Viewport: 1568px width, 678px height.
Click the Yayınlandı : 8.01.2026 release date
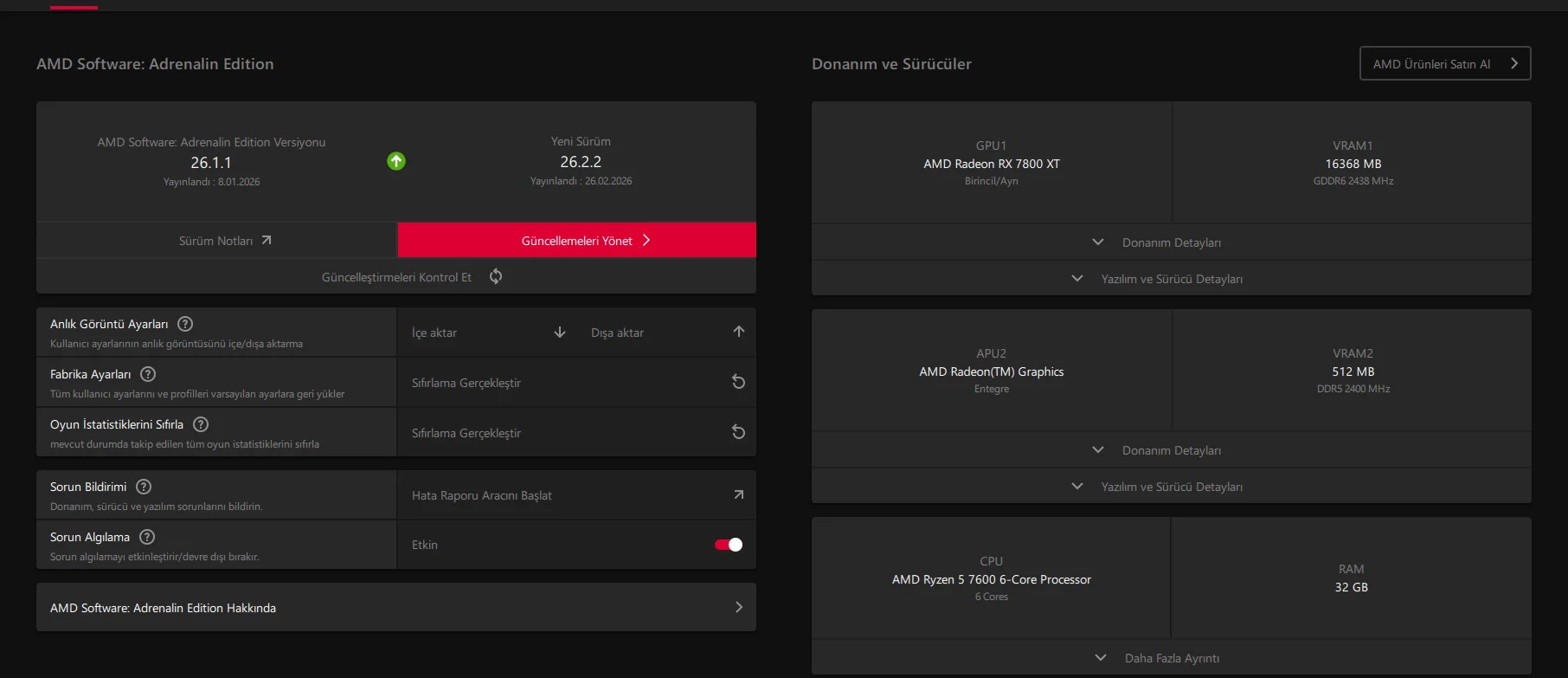(211, 182)
